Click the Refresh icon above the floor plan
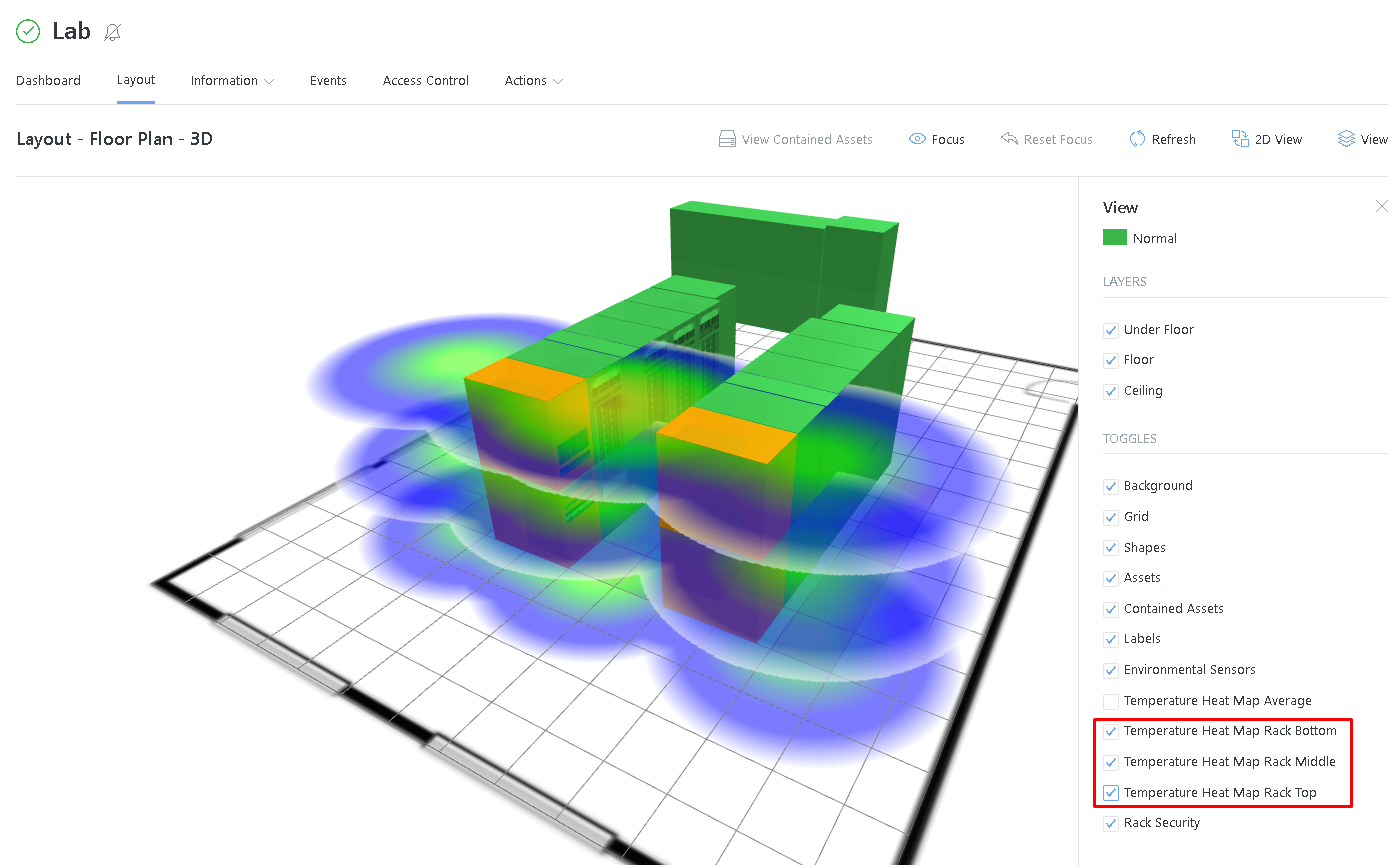The width and height of the screenshot is (1389, 867). click(1137, 139)
